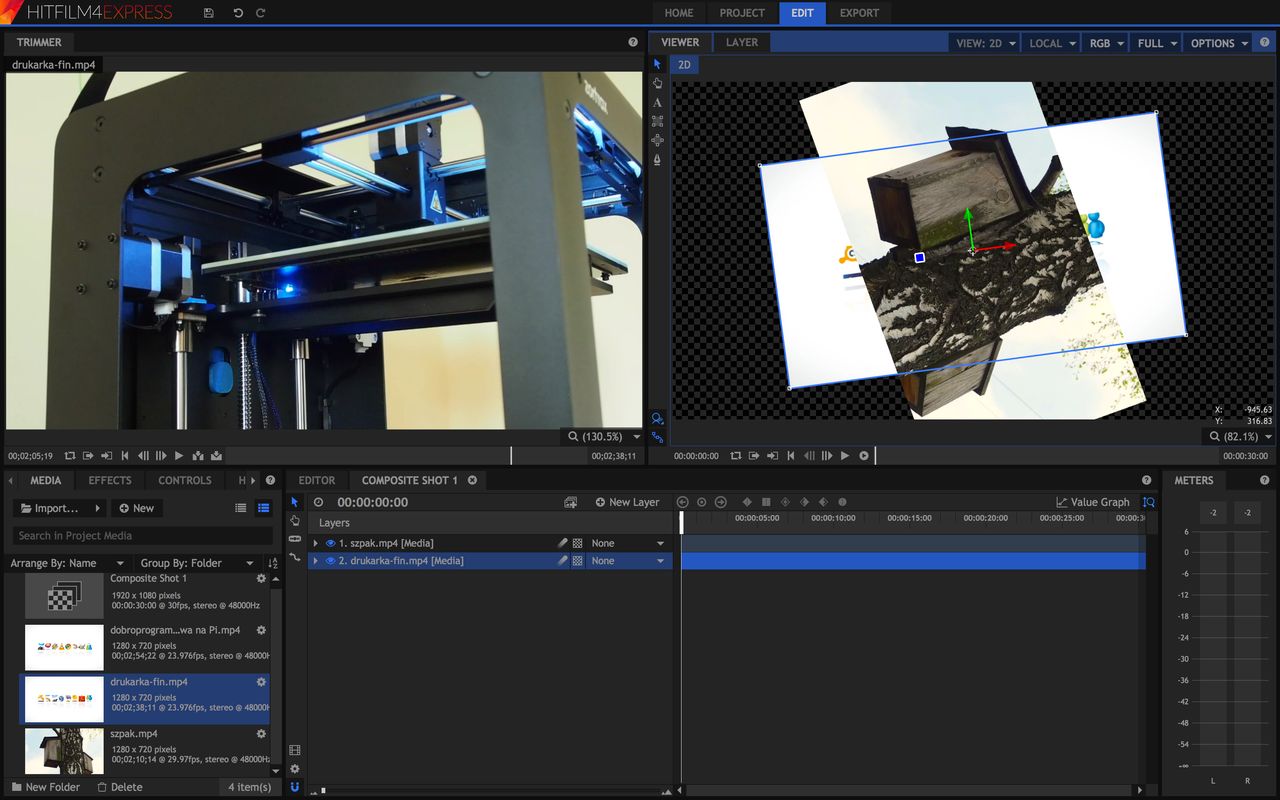Switch media panel to list view icon
Image resolution: width=1280 pixels, height=800 pixels.
pos(241,508)
